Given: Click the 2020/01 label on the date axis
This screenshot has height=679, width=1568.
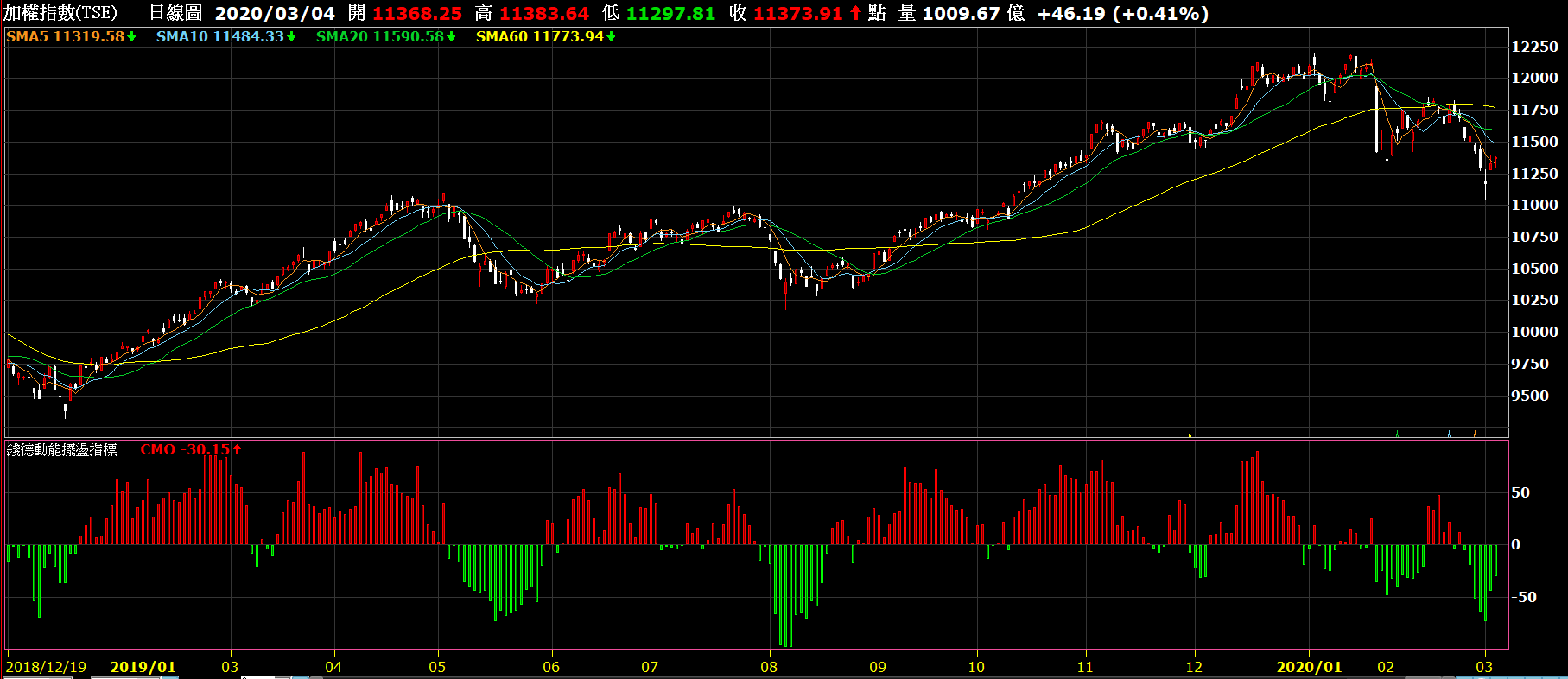Looking at the screenshot, I should tap(1309, 667).
